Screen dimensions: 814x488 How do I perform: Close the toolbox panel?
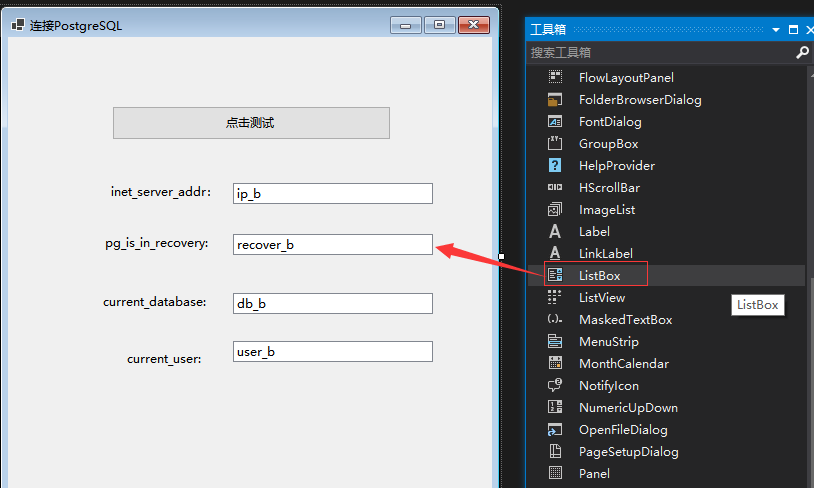point(809,30)
